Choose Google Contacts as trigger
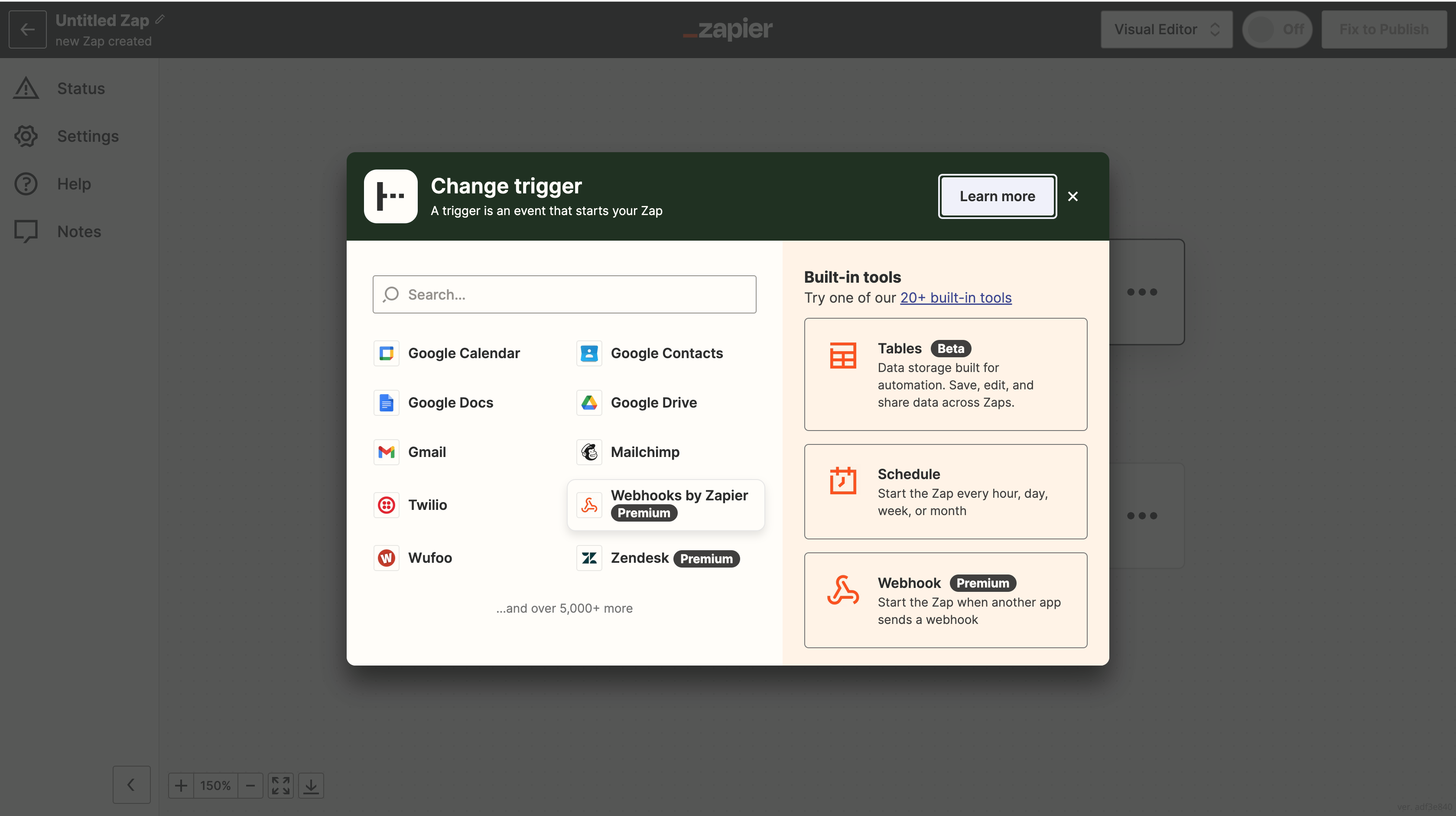The image size is (1456, 816). click(666, 353)
